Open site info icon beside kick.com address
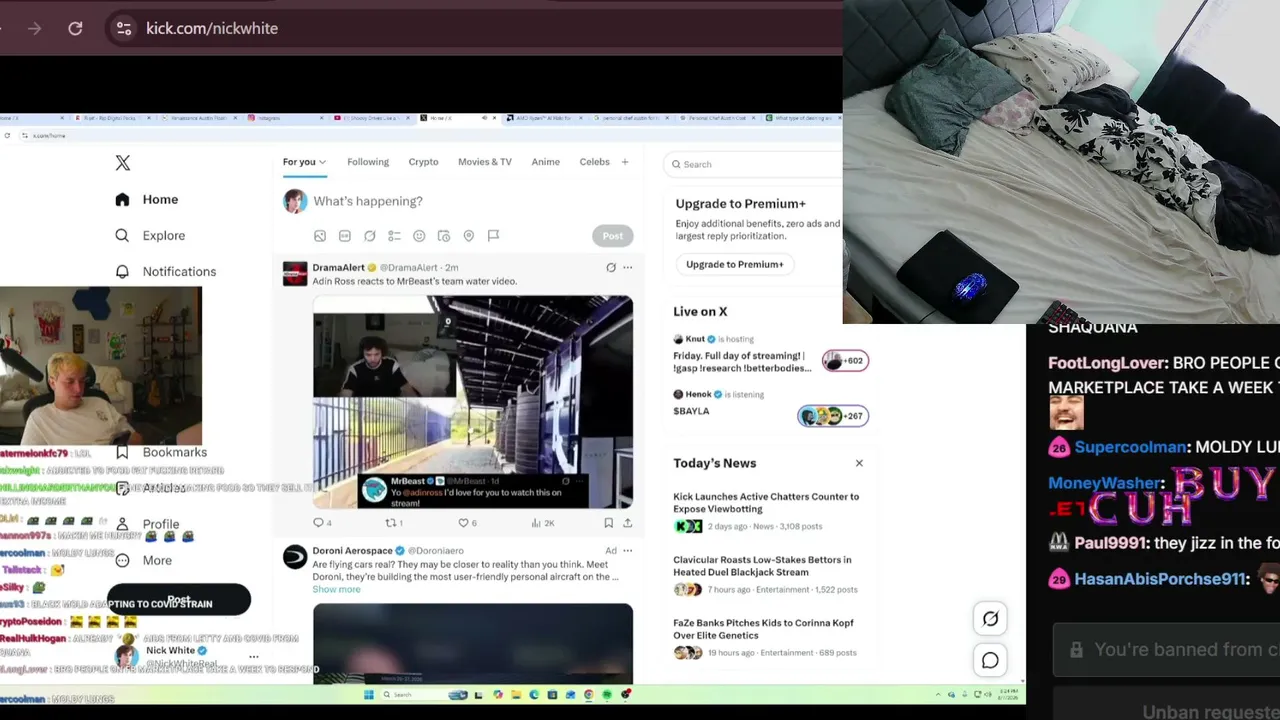The width and height of the screenshot is (1280, 720). point(124,28)
